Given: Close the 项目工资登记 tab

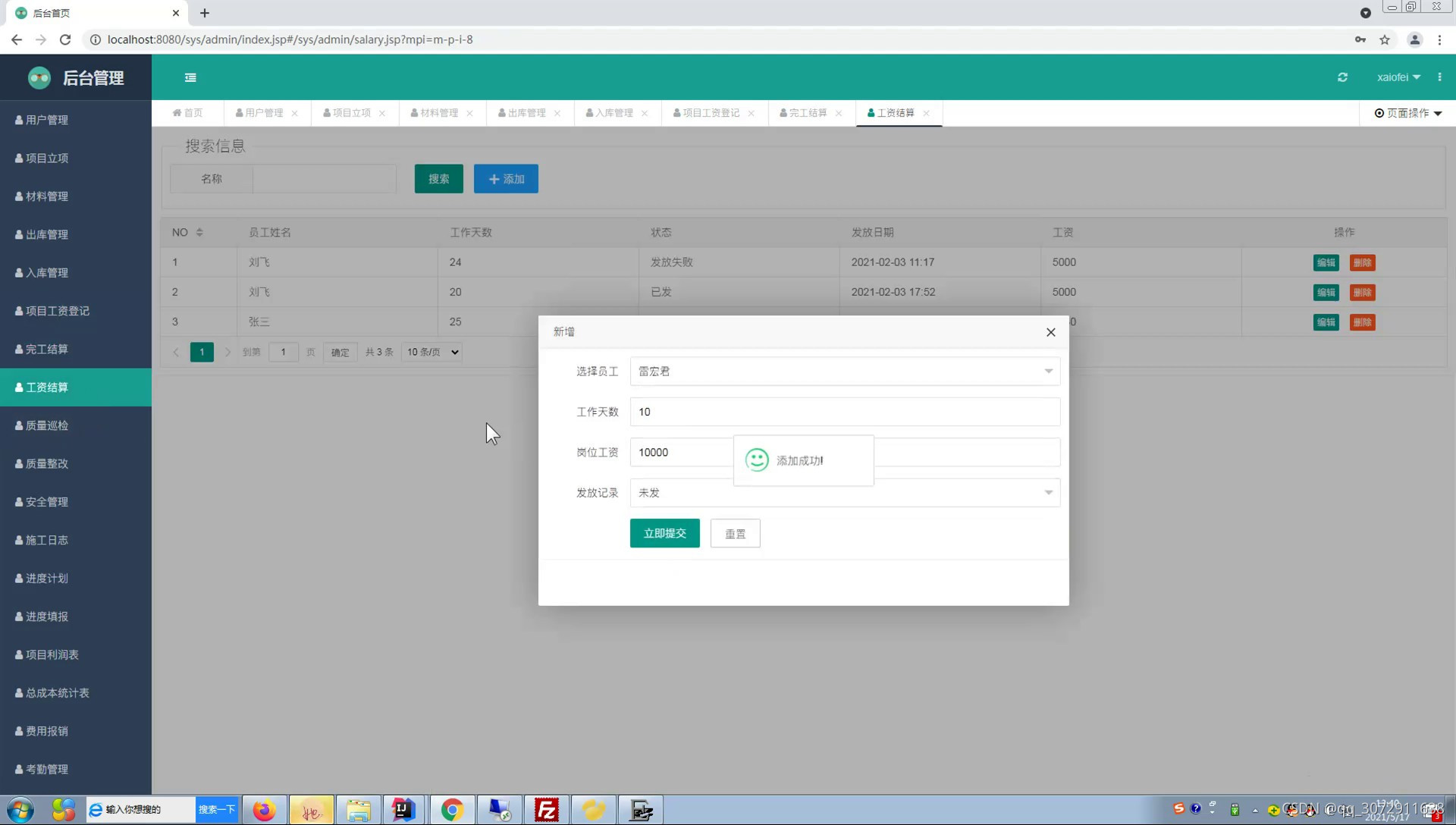Looking at the screenshot, I should (752, 113).
